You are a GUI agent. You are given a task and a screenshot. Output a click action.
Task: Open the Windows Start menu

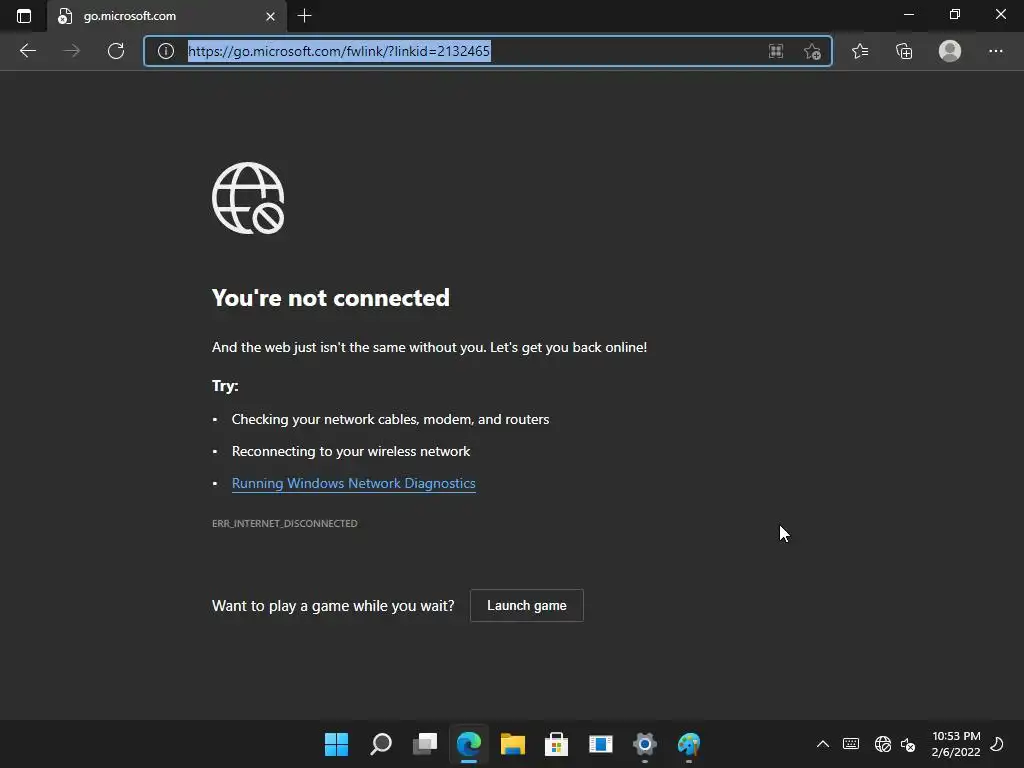pos(336,744)
